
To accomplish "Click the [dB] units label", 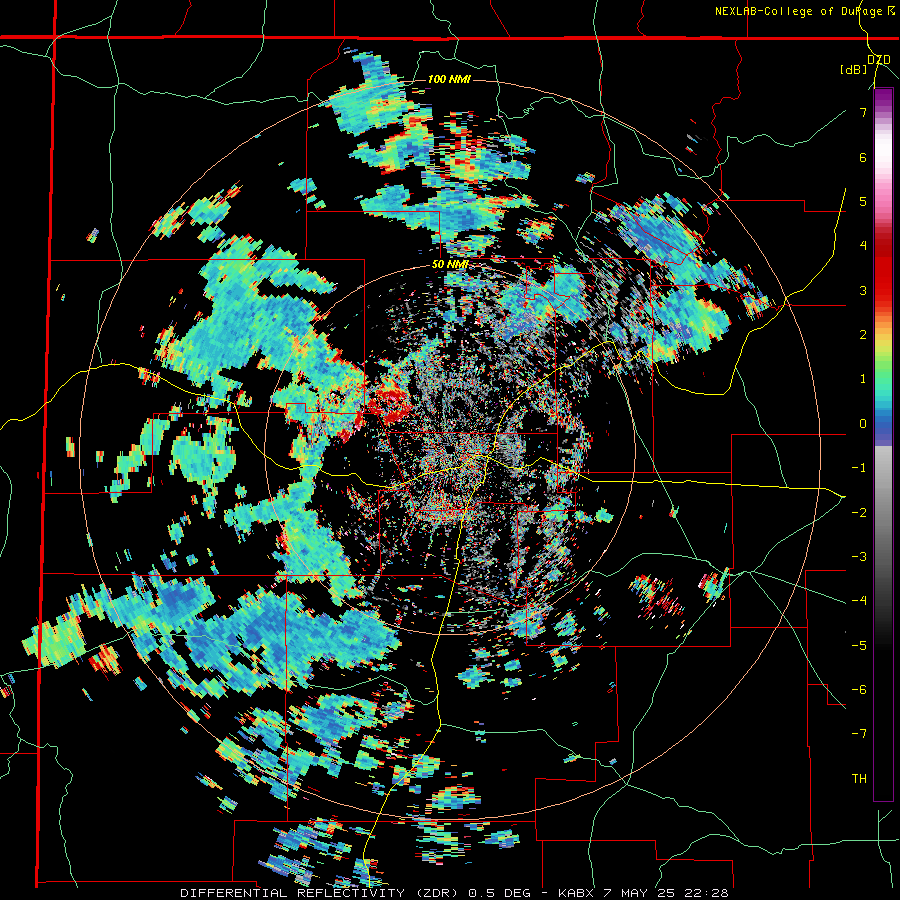I will [x=854, y=70].
